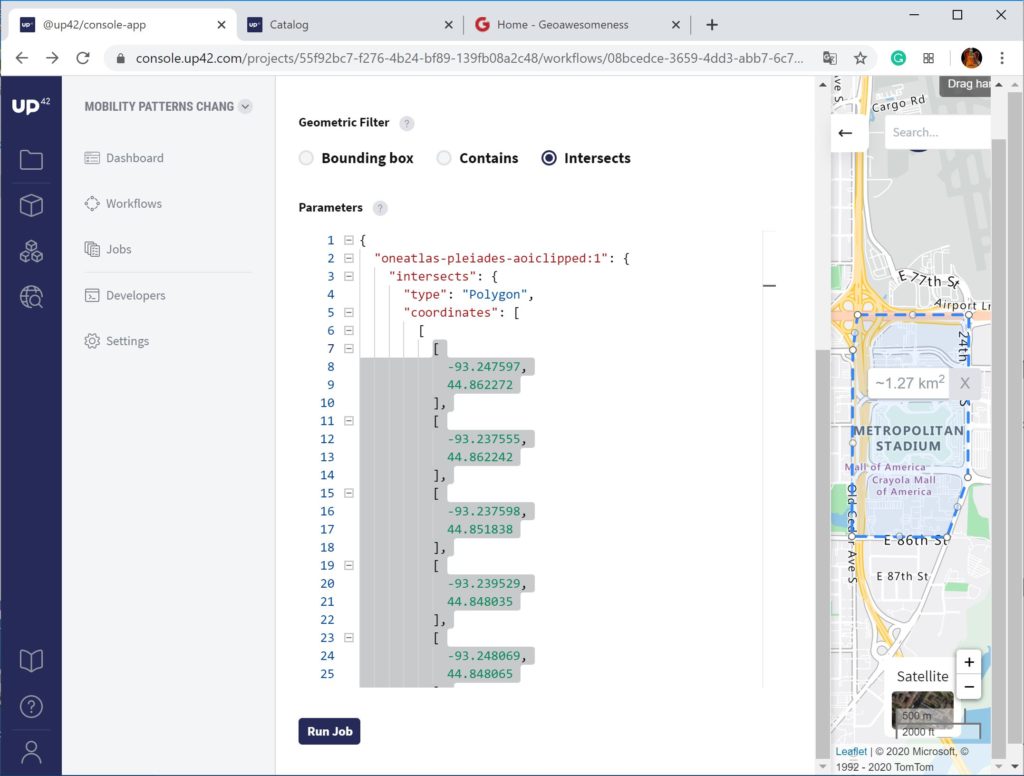
Task: Click the translate page icon
Action: [829, 58]
